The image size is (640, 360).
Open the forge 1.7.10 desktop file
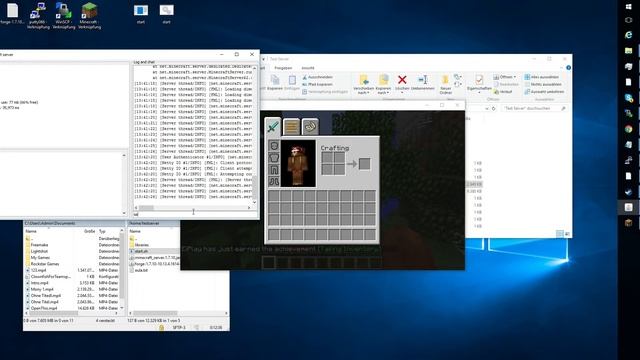coord(12,13)
